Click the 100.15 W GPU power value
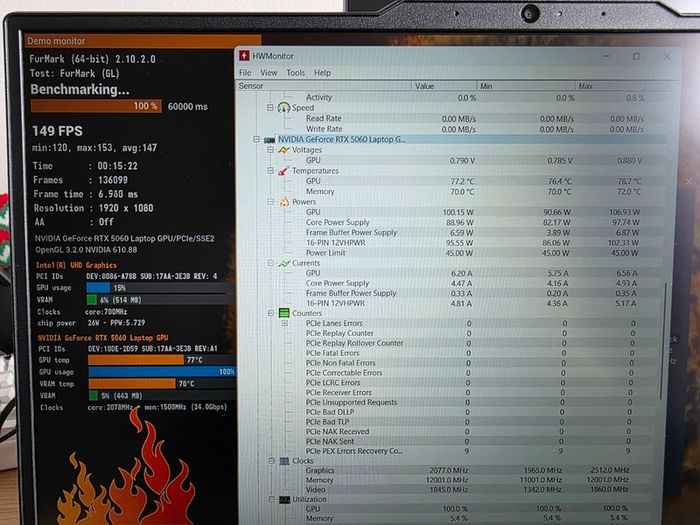Screen dimensions: 700x525 coord(458,212)
